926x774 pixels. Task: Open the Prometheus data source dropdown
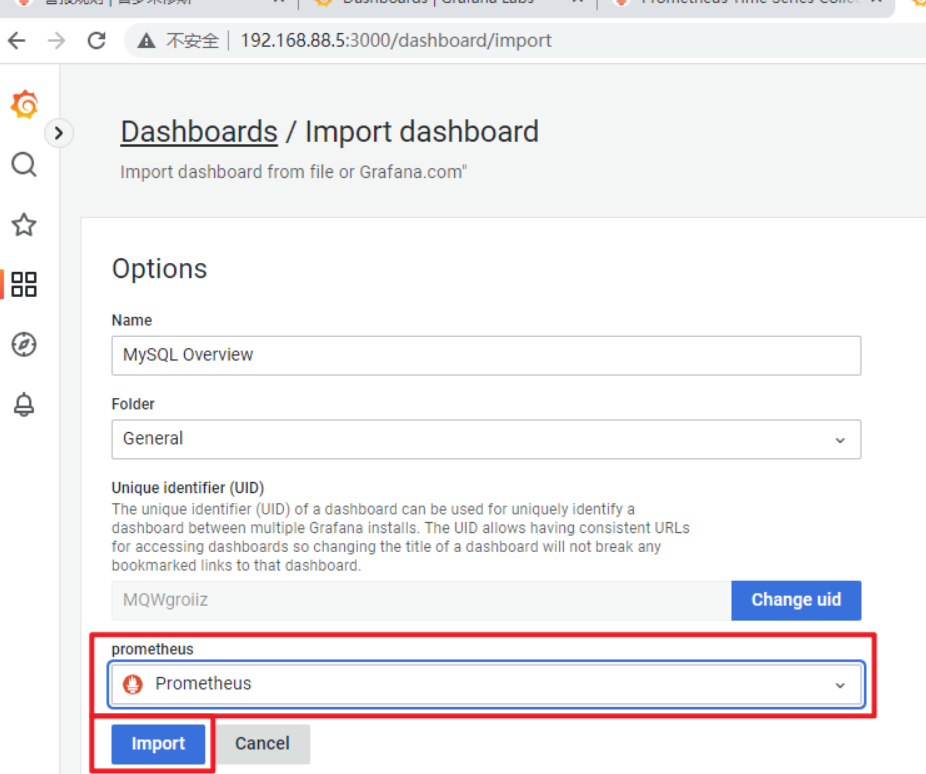click(x=486, y=684)
